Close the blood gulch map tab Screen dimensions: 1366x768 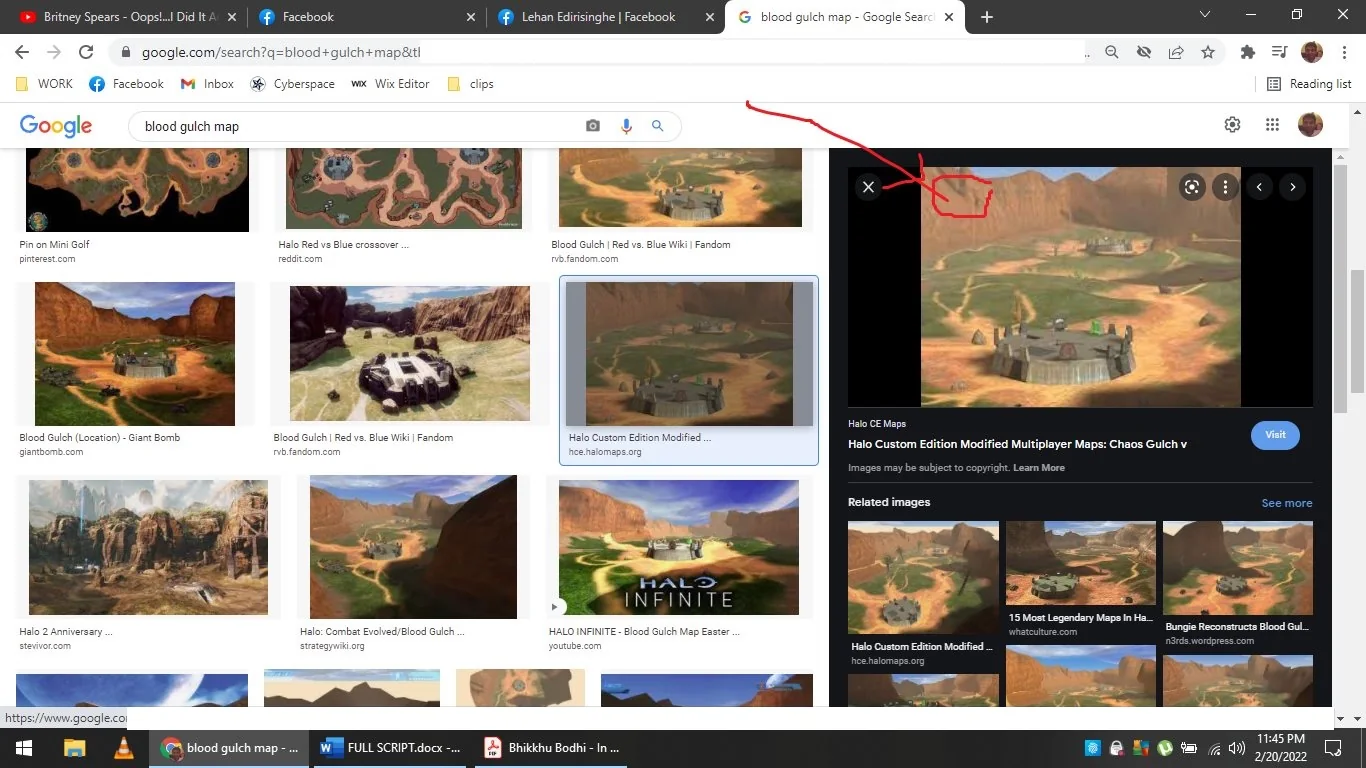(x=949, y=17)
